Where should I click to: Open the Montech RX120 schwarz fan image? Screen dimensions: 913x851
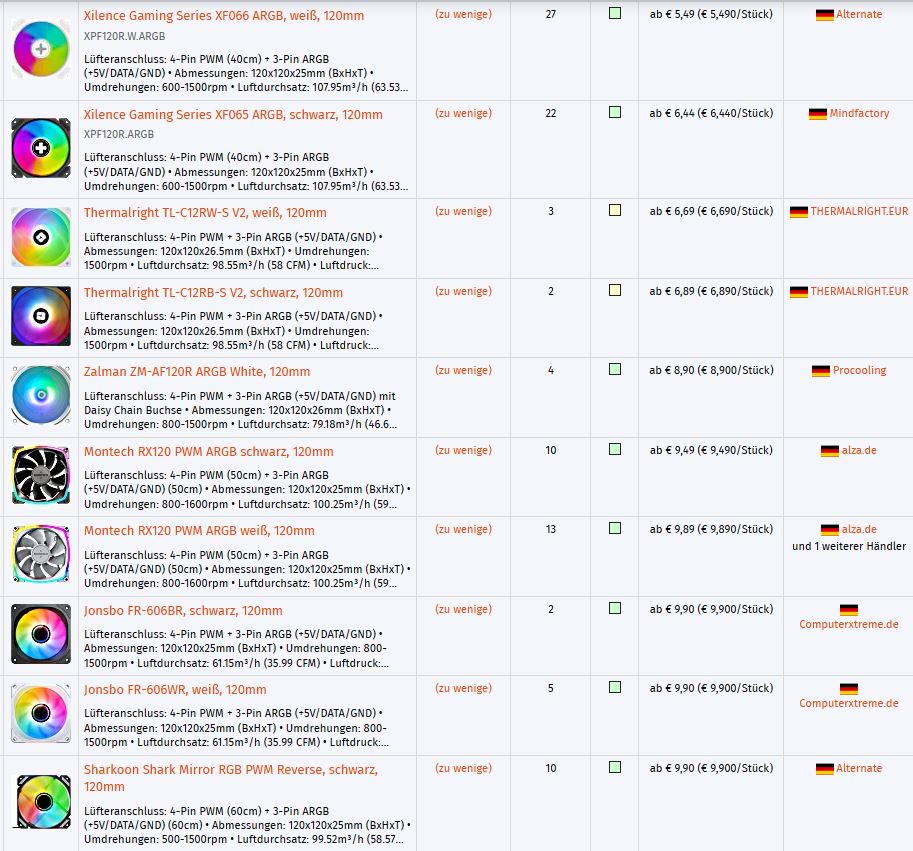41,475
